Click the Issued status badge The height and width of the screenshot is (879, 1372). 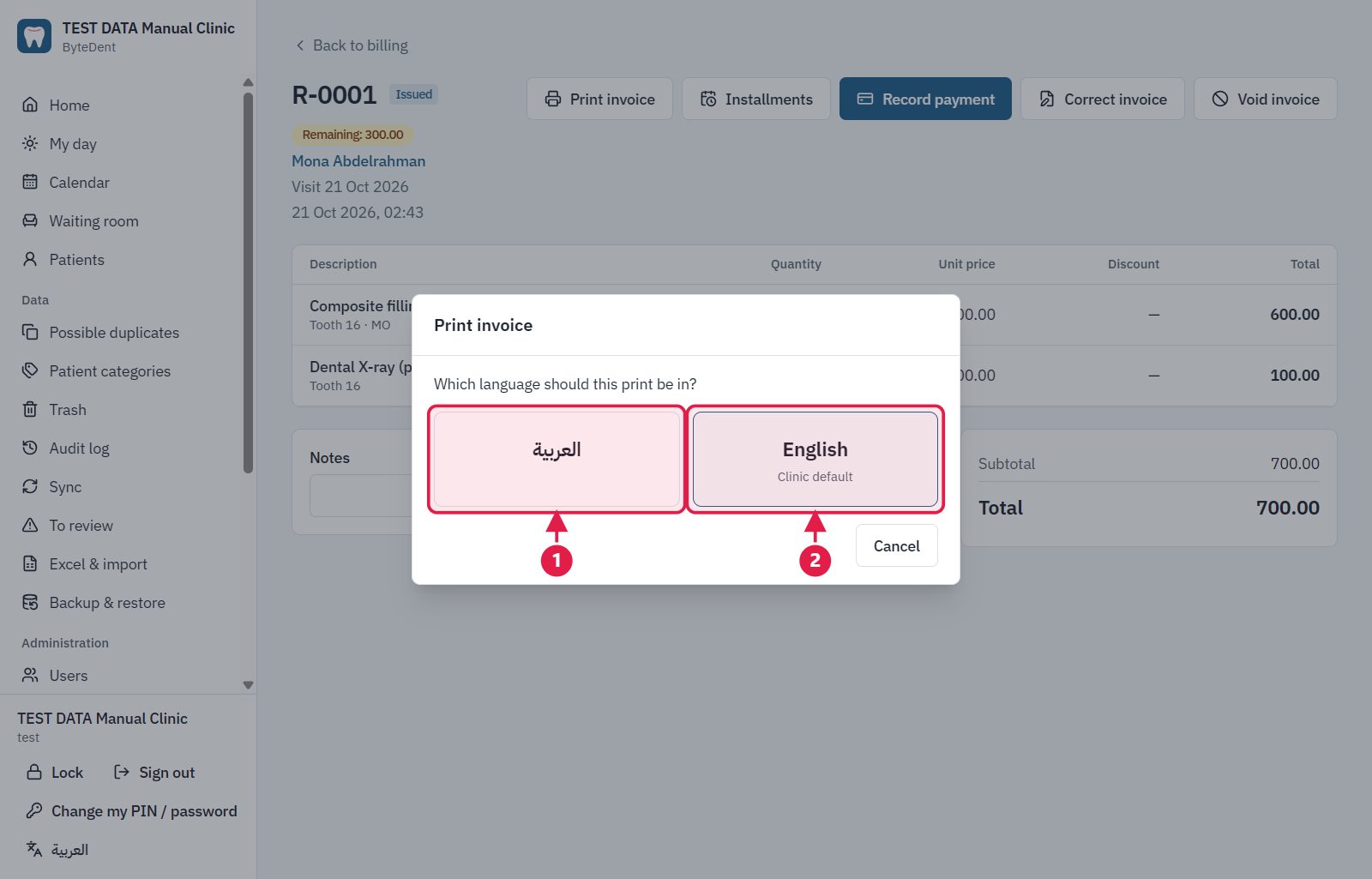(414, 94)
